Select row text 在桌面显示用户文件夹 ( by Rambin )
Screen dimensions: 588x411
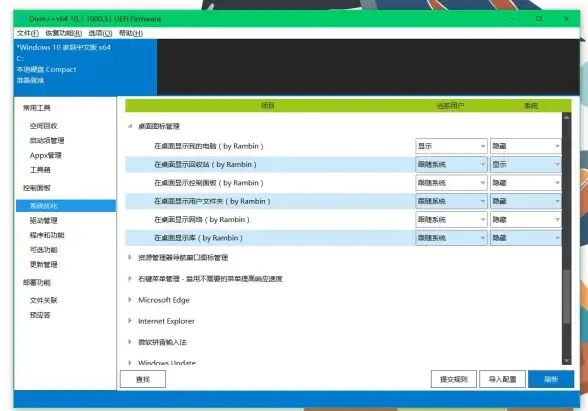pos(212,201)
